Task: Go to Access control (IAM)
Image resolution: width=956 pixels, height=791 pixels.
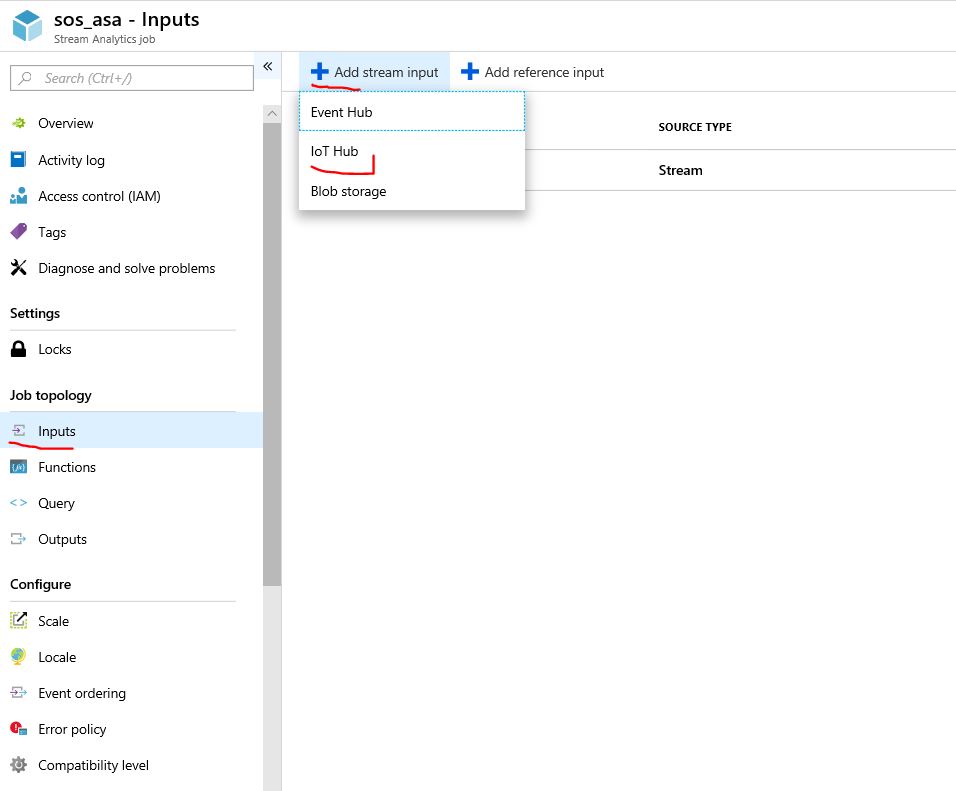Action: tap(99, 196)
